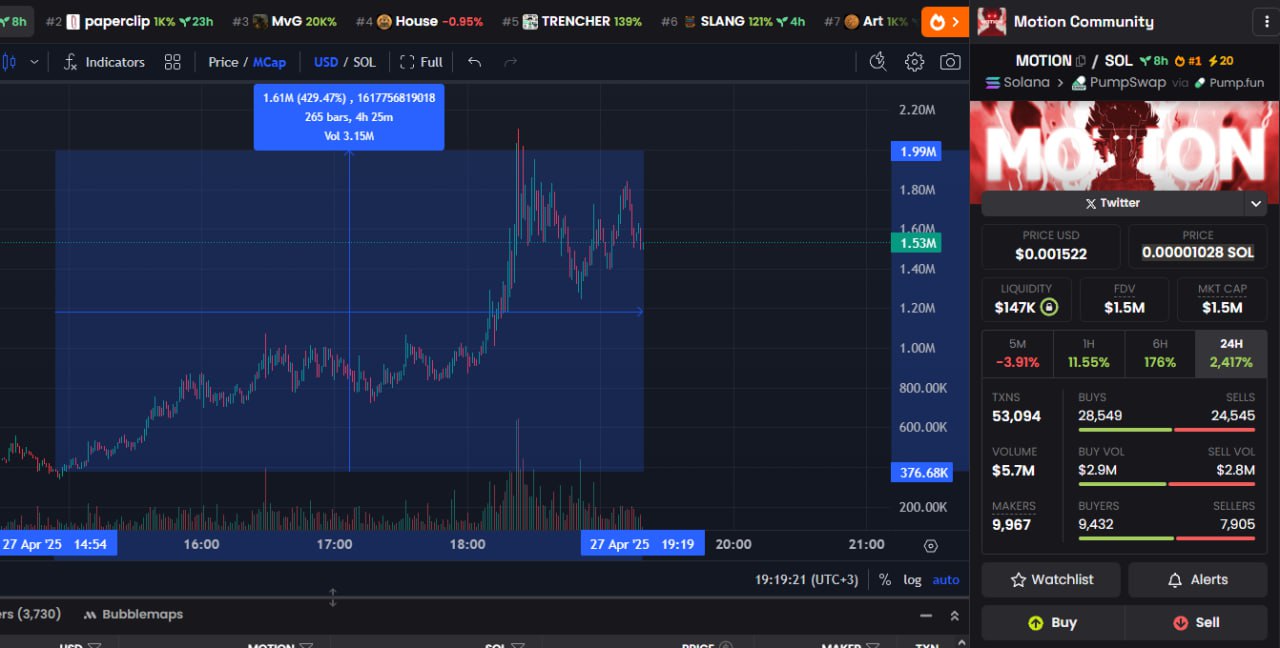Click the MAKERS count 9,967
Viewport: 1280px width, 648px height.
1011,525
